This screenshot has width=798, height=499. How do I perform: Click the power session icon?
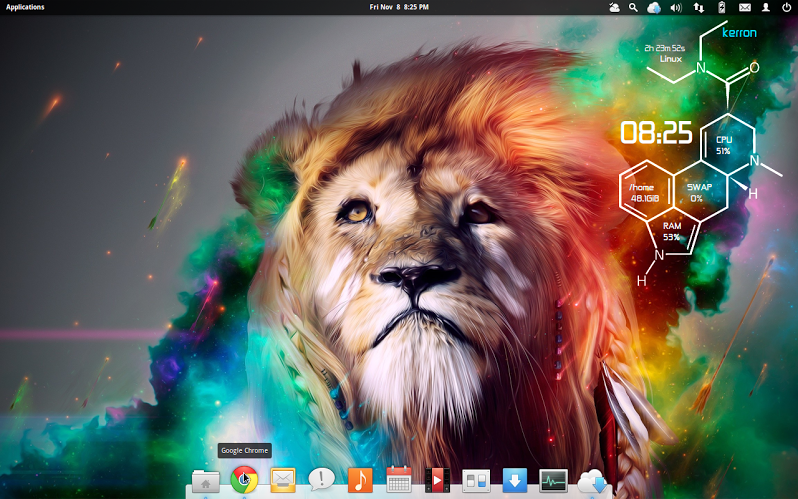(786, 7)
